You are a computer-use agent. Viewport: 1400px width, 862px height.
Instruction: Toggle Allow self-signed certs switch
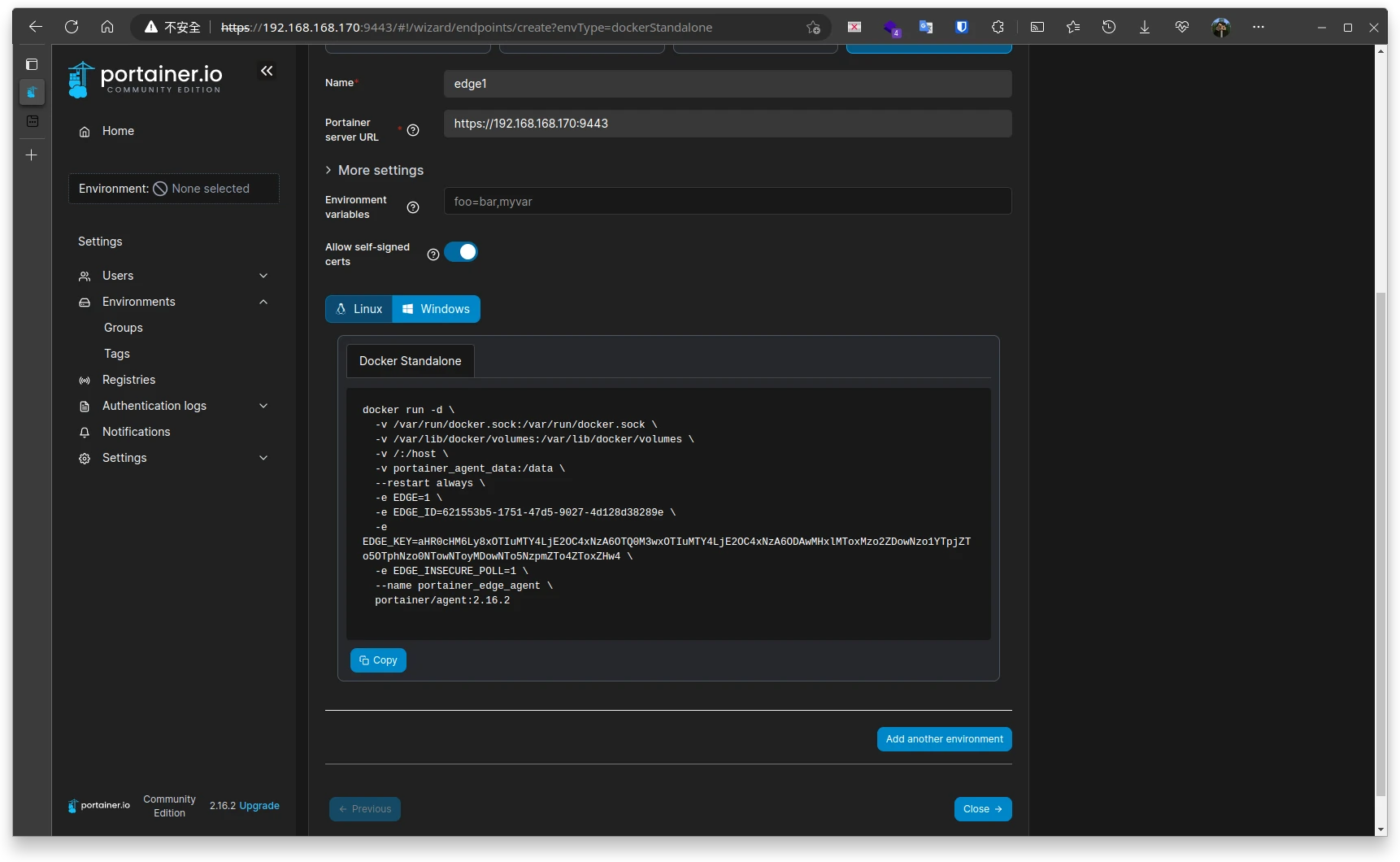pos(461,252)
